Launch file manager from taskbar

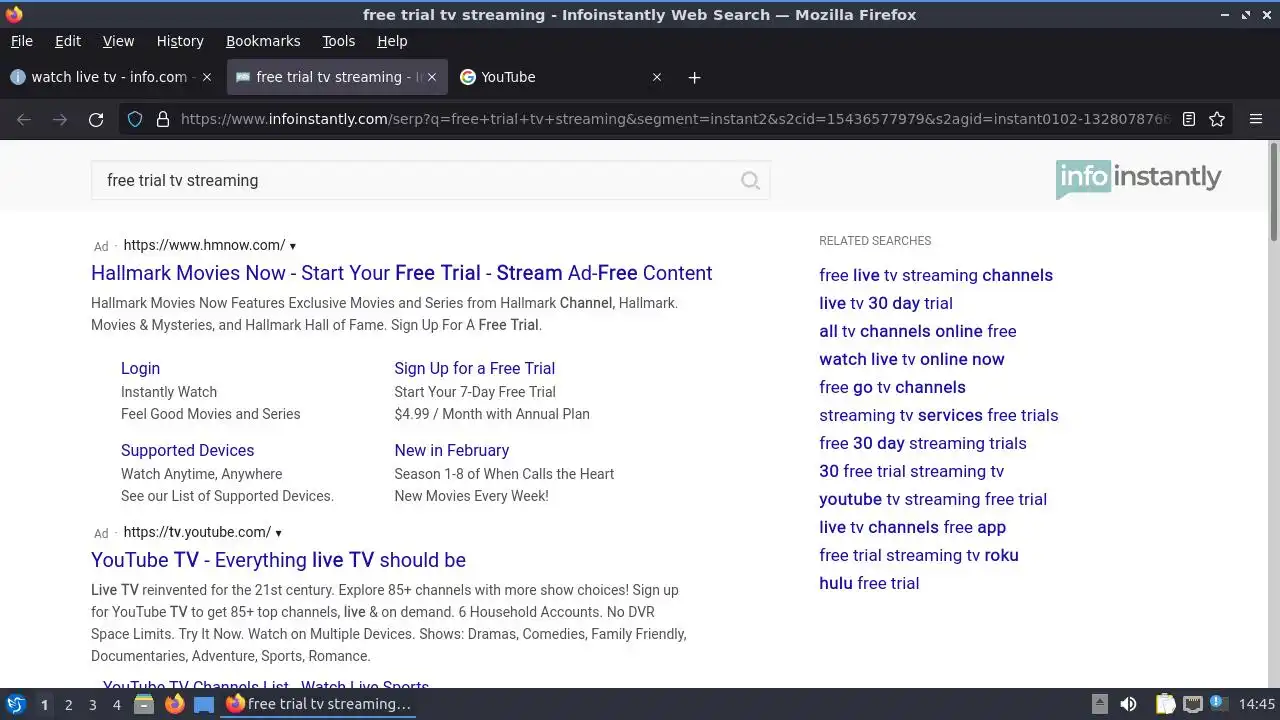pos(144,704)
